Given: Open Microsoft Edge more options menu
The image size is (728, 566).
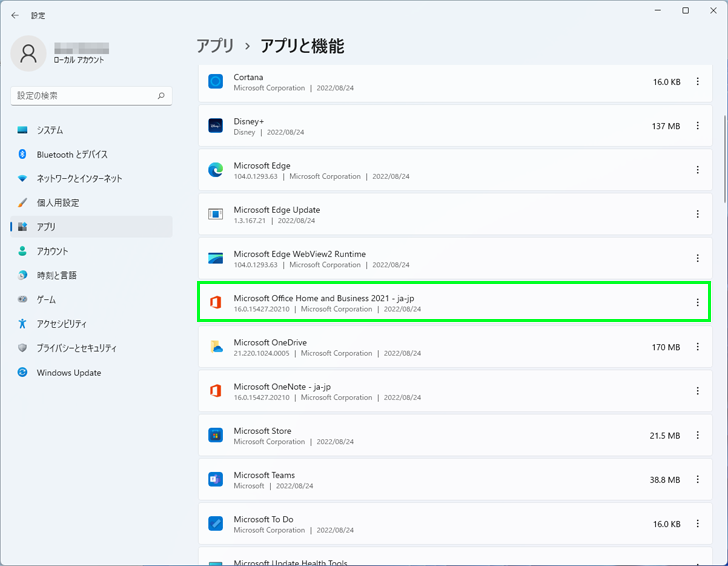Looking at the screenshot, I should click(x=697, y=170).
